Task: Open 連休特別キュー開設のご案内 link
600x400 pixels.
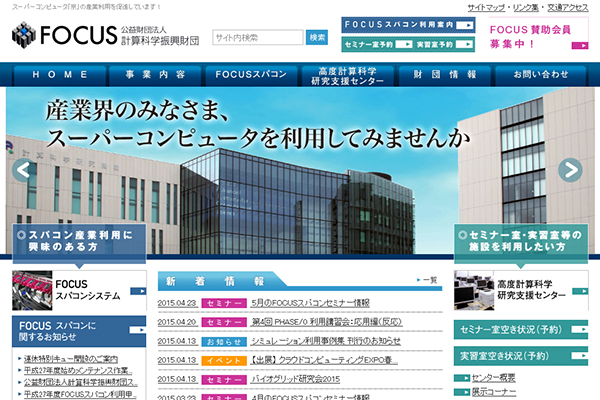Action: click(71, 359)
